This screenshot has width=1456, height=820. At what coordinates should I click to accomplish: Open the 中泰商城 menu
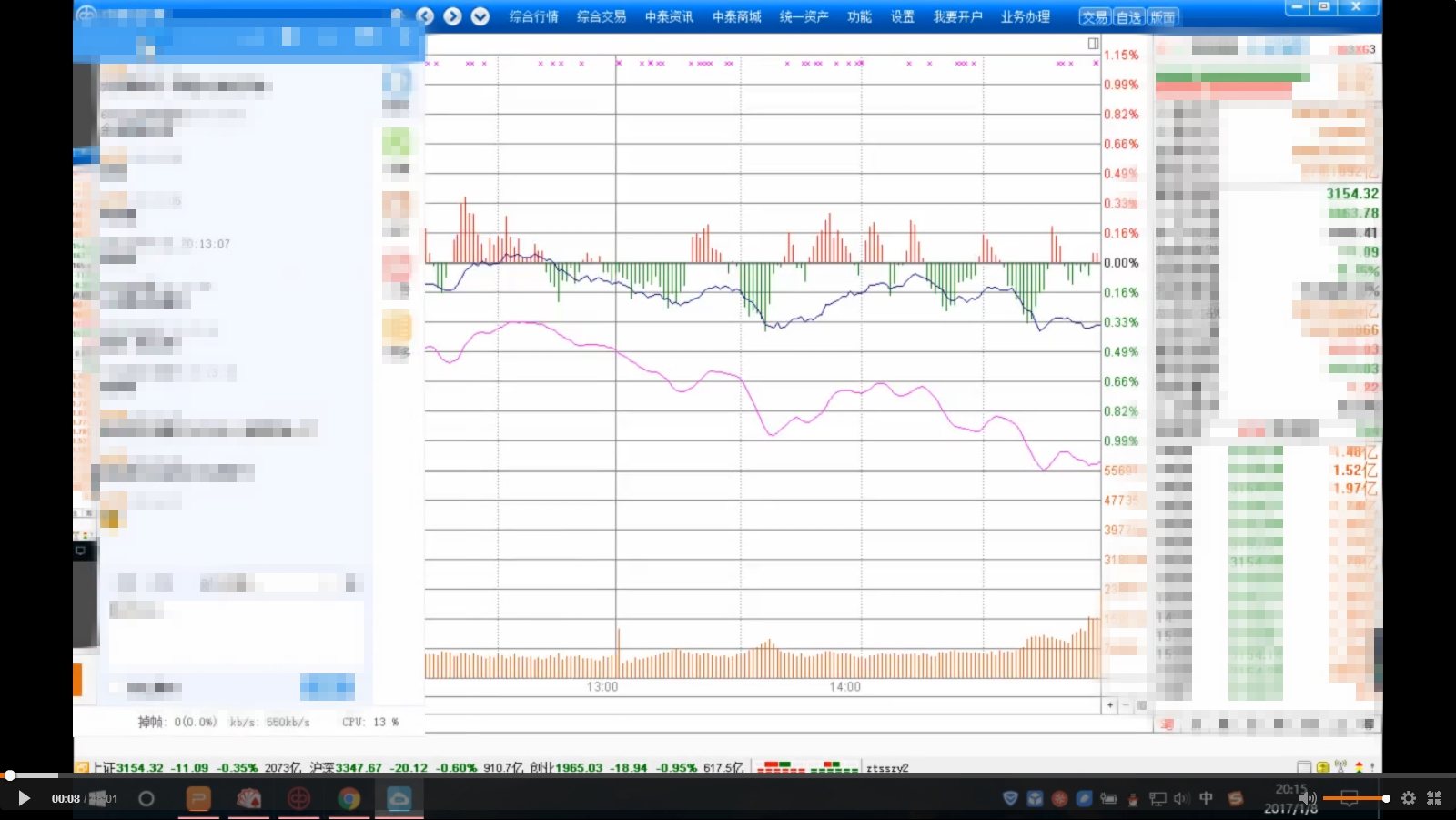736,16
